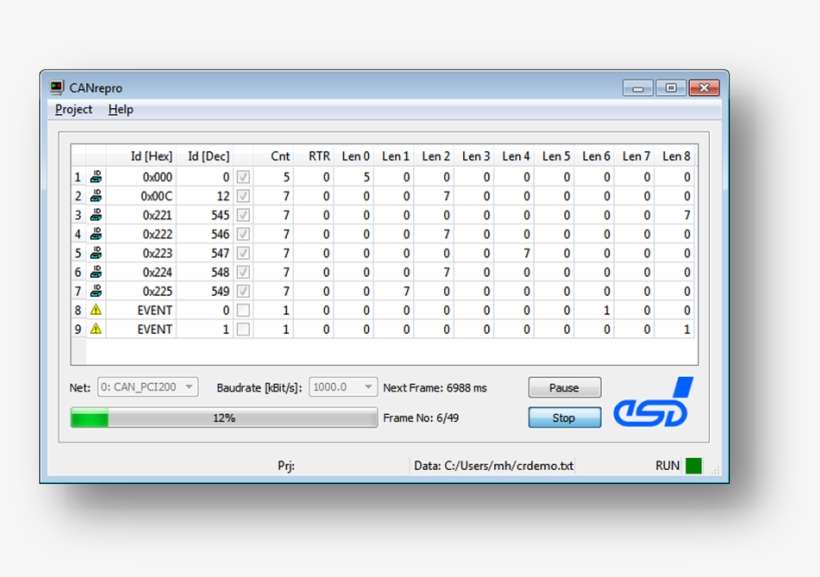Click the warning icon in row 8
This screenshot has height=577, width=820.
96,310
